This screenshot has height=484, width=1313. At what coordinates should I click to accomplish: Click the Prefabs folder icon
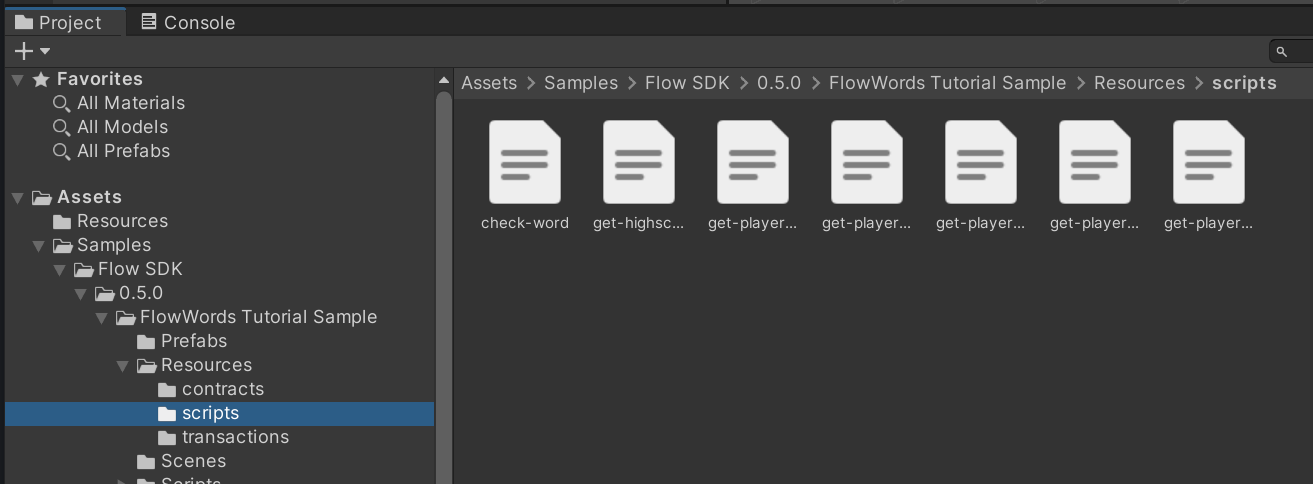[146, 341]
